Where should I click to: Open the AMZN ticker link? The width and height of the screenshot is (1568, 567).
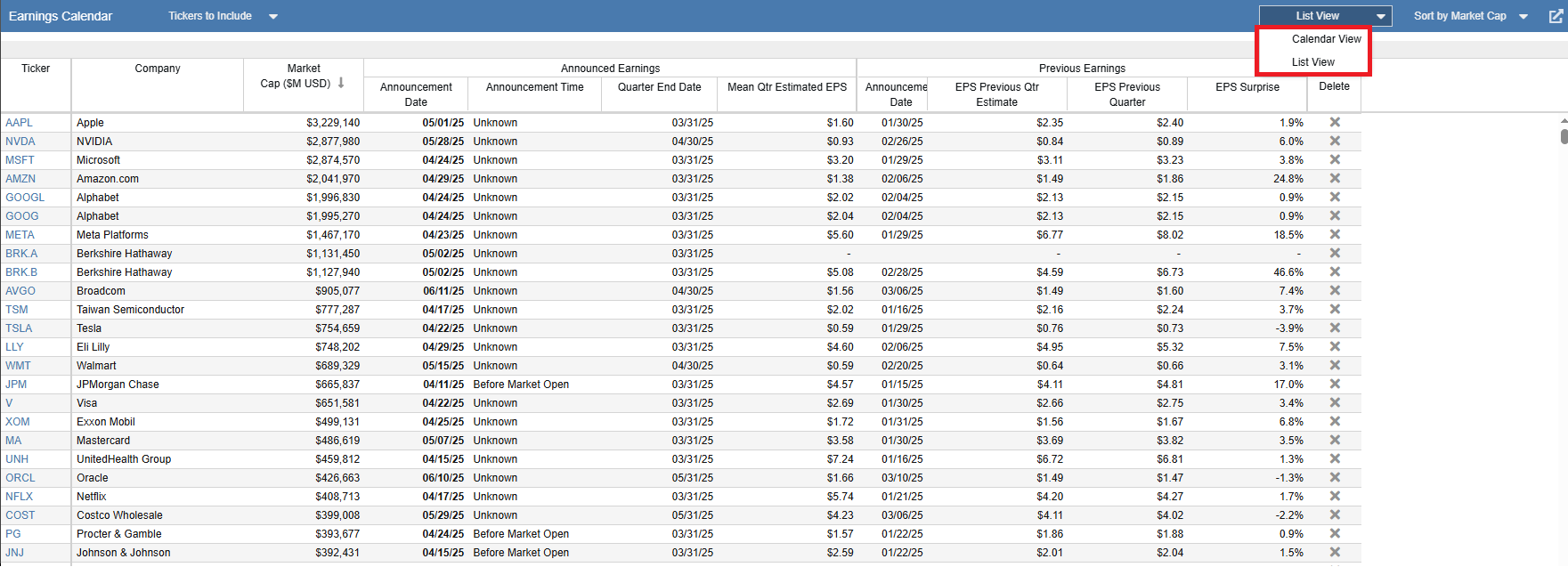[x=20, y=179]
